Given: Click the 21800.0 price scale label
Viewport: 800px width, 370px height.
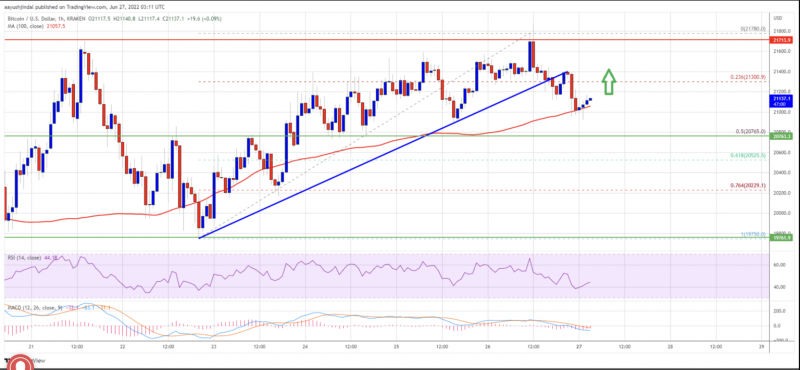Looking at the screenshot, I should click(x=779, y=31).
